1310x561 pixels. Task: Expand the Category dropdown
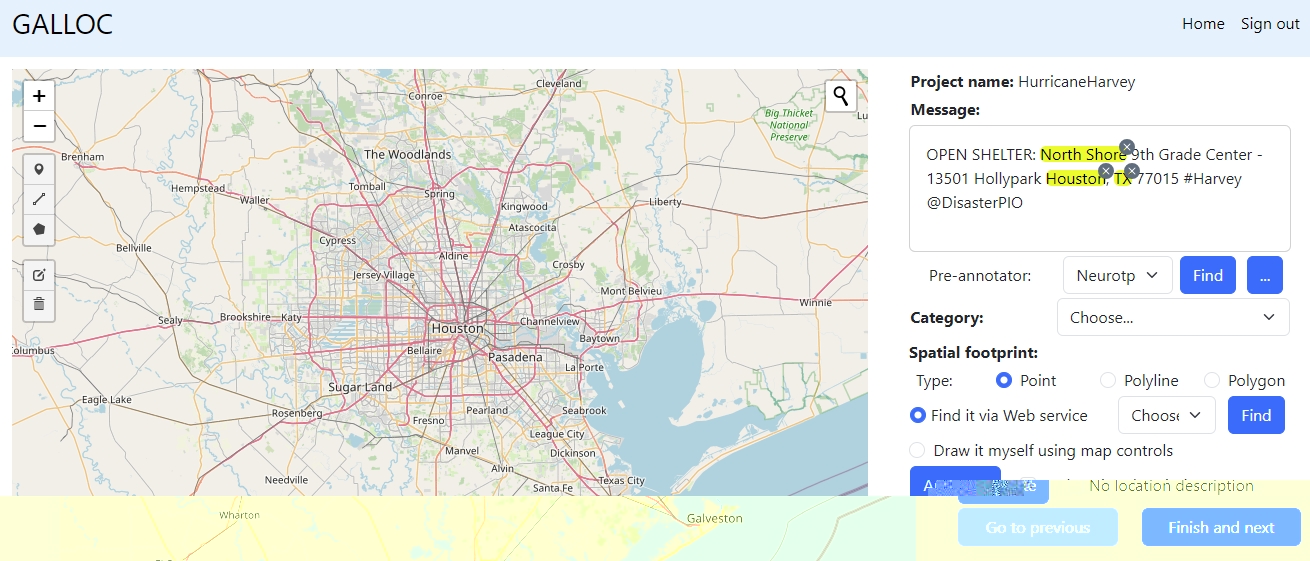1172,317
